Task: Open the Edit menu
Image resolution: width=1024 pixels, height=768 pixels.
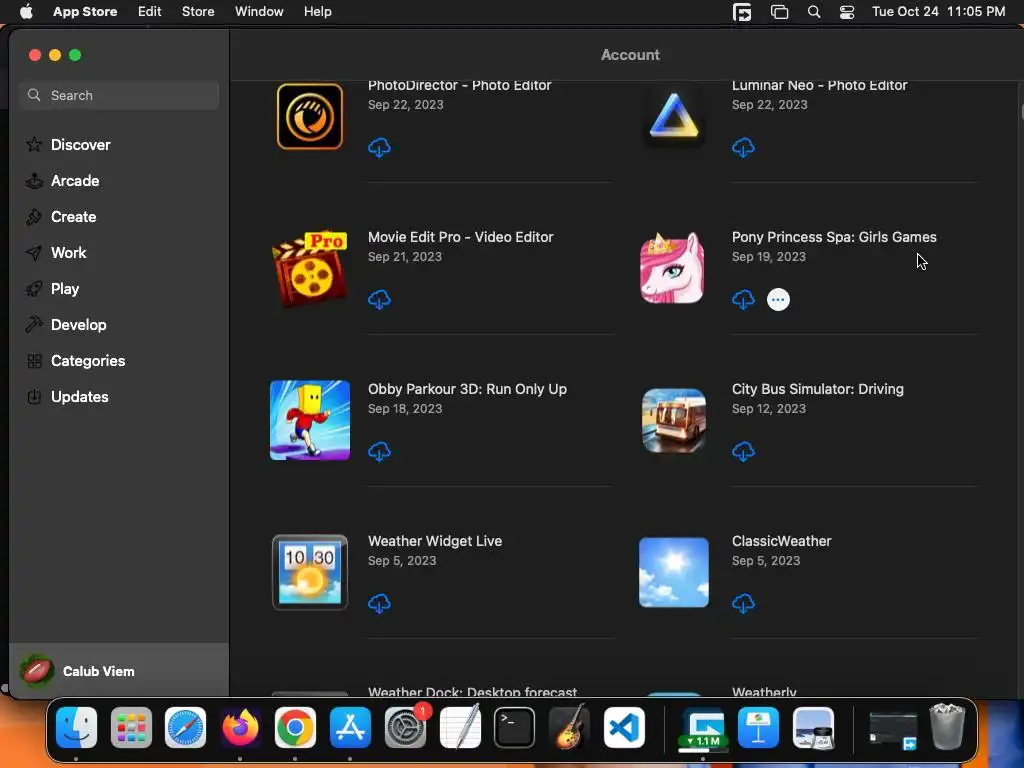Action: coord(150,12)
